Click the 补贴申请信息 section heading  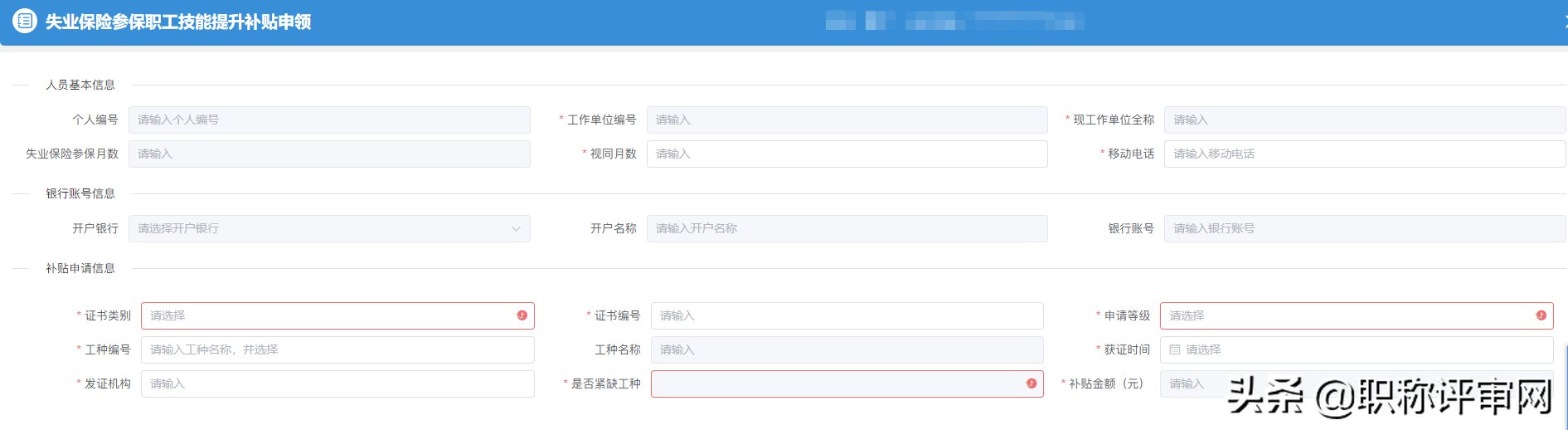(x=80, y=268)
